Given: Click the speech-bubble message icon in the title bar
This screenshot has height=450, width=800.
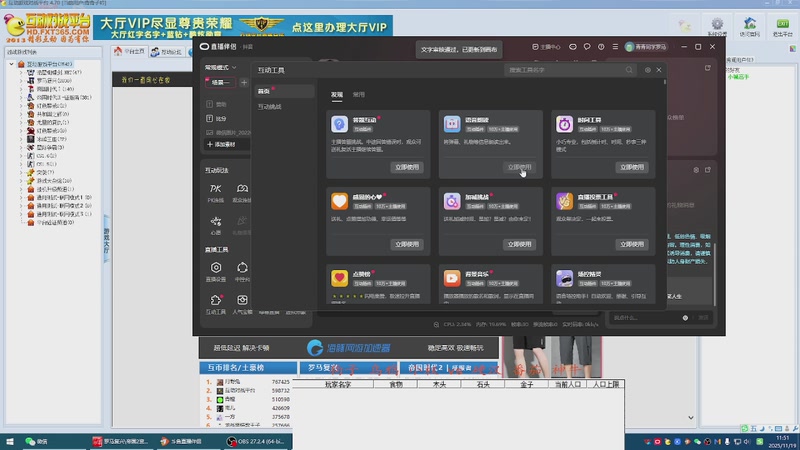Looking at the screenshot, I should click(587, 46).
